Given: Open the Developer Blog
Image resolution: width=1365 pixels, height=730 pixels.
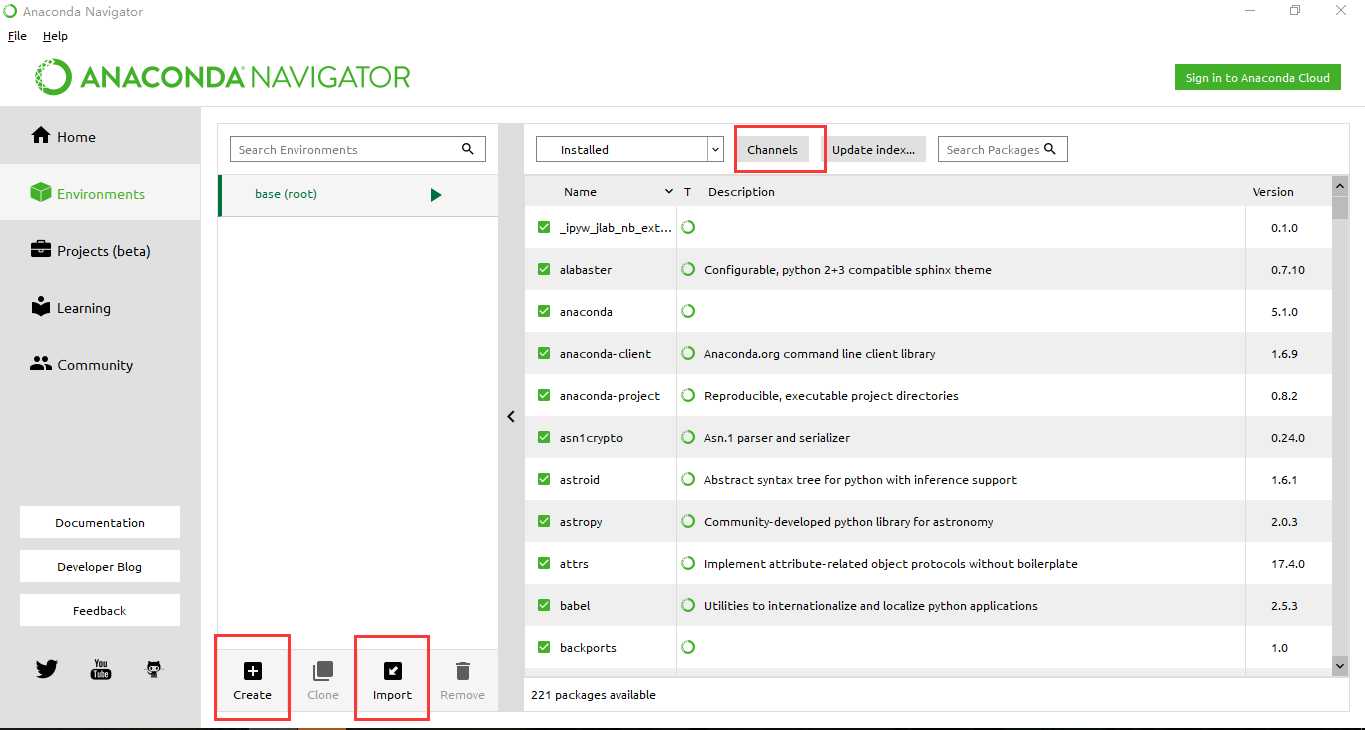Looking at the screenshot, I should (x=100, y=566).
